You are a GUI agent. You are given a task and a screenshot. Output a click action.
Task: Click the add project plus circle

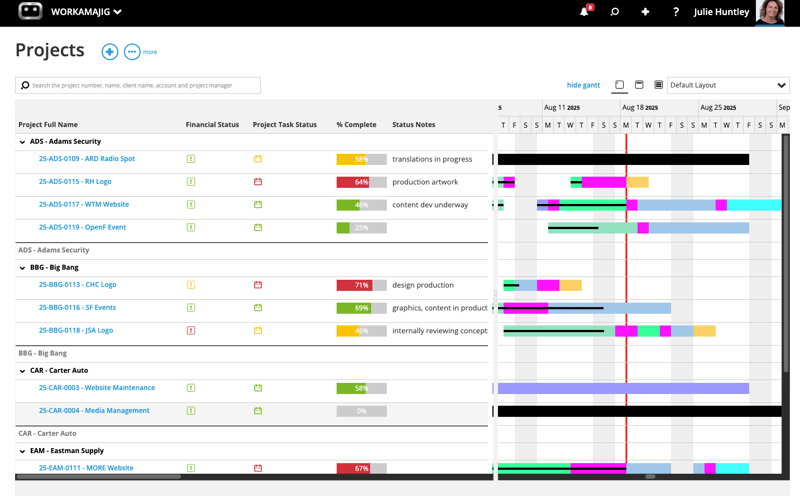tap(110, 52)
